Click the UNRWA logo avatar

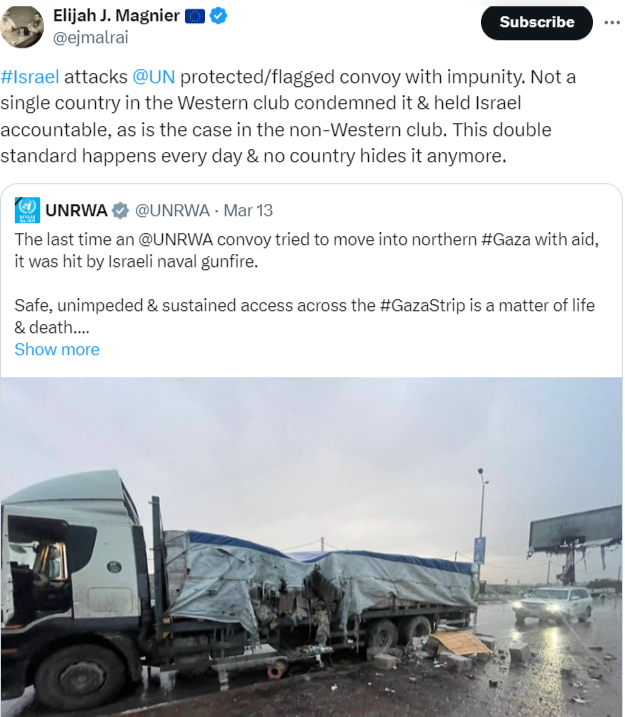tap(28, 210)
